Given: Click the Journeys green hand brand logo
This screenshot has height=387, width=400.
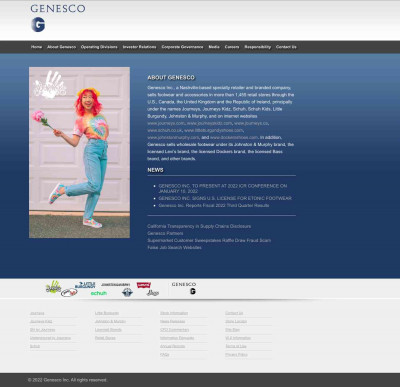Looking at the screenshot, I should (x=53, y=287).
